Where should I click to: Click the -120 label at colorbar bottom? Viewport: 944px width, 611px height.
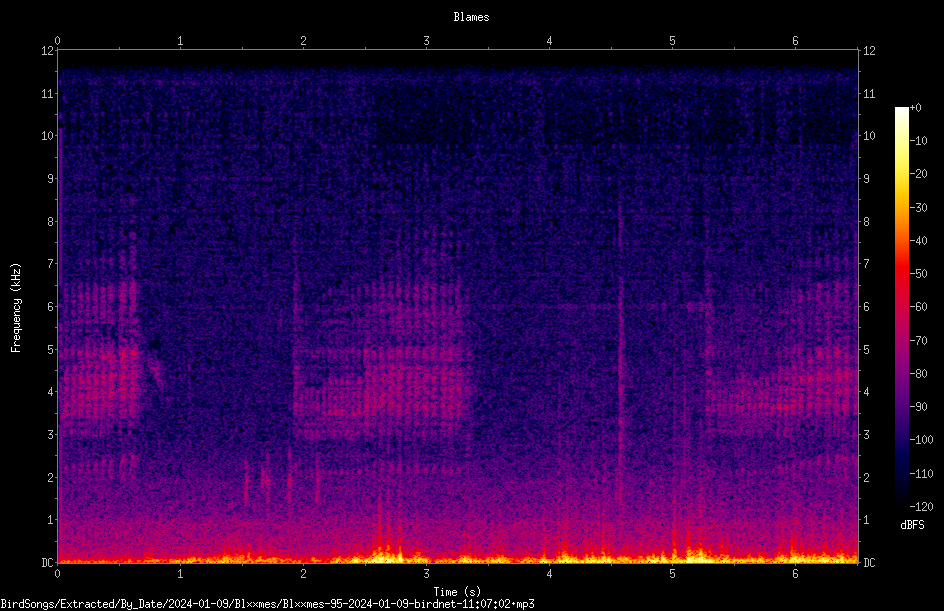(921, 506)
